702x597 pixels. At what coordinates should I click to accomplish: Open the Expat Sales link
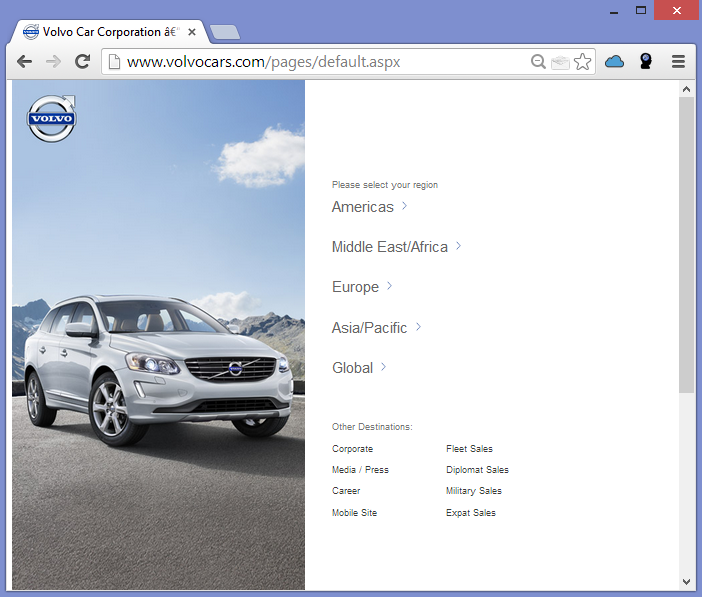(x=471, y=513)
